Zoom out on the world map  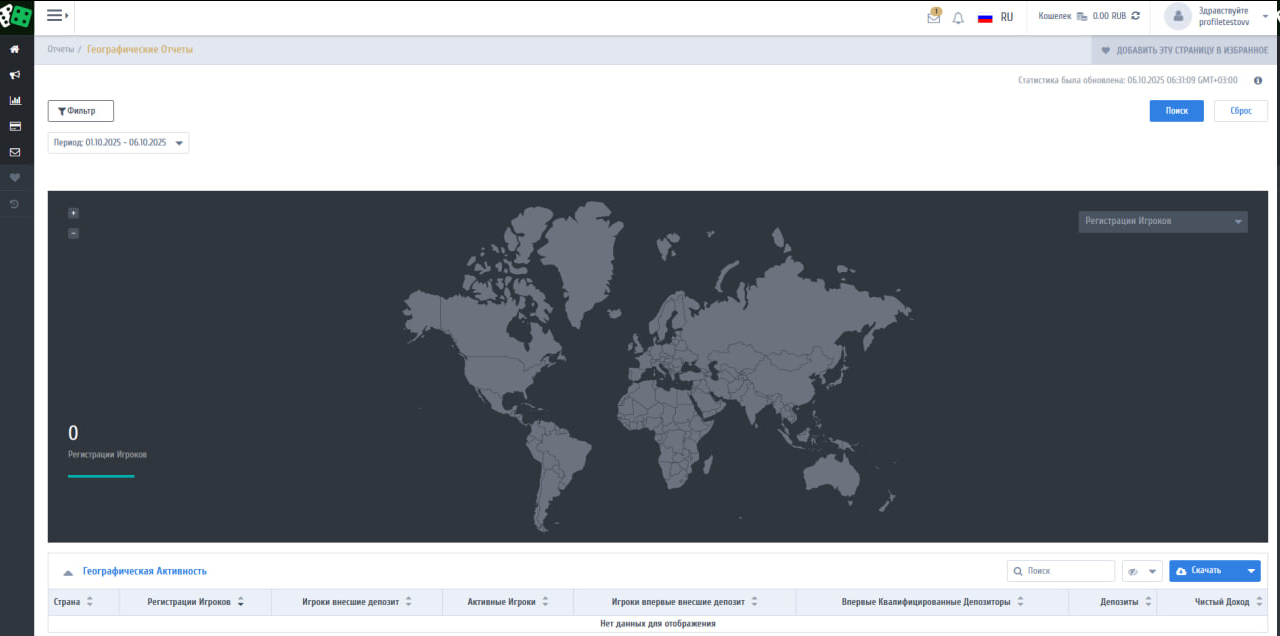point(73,233)
